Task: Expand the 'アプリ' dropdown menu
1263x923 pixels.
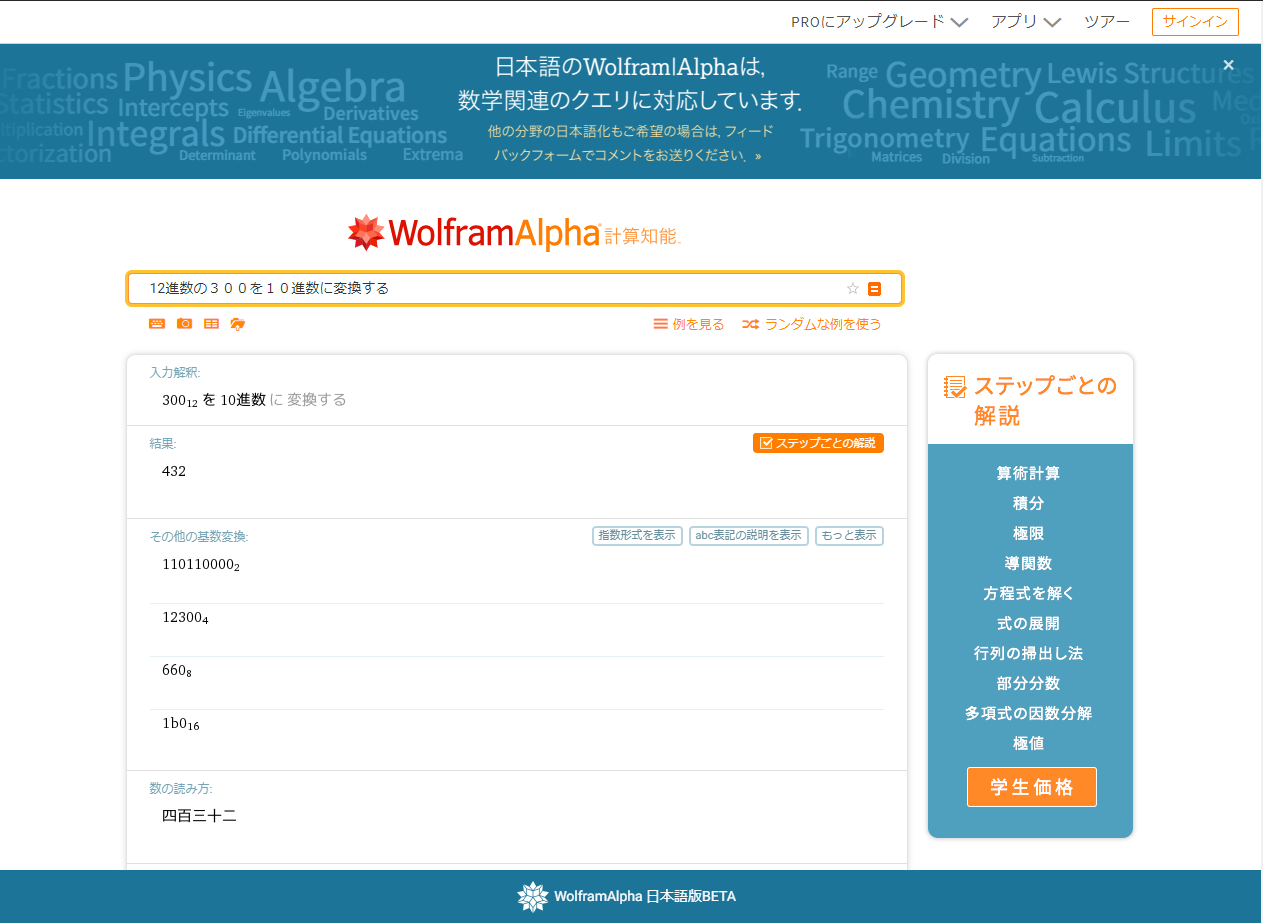Action: 1026,21
